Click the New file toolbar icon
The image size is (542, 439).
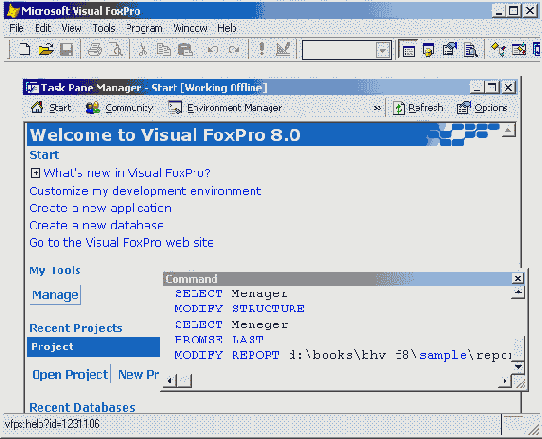coord(24,49)
